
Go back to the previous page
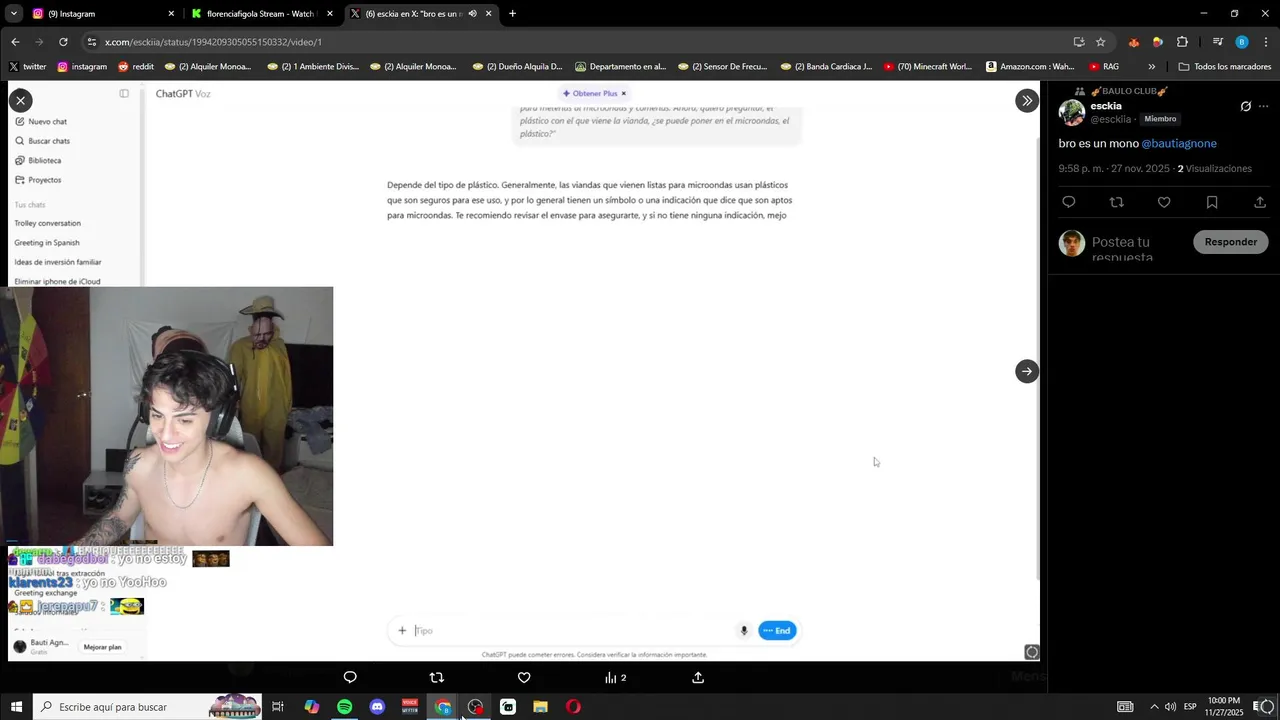(15, 42)
